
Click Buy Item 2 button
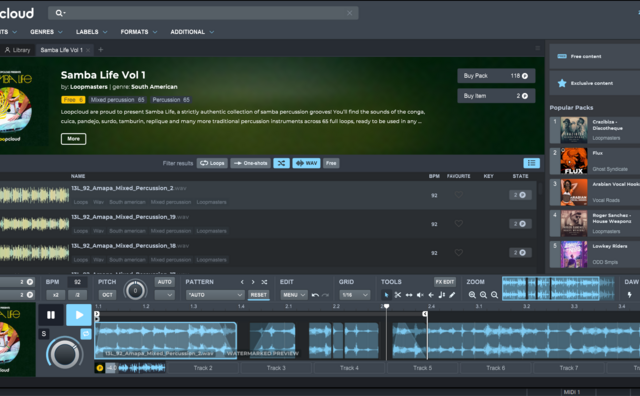click(496, 96)
